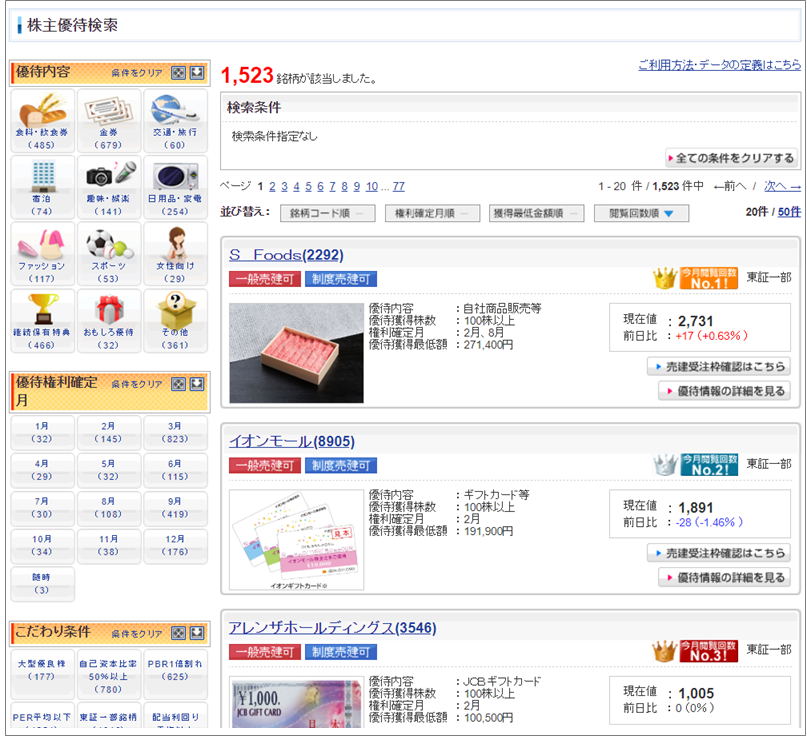
Task: Click 一般売建可 badge on S Foods
Action: (x=265, y=279)
